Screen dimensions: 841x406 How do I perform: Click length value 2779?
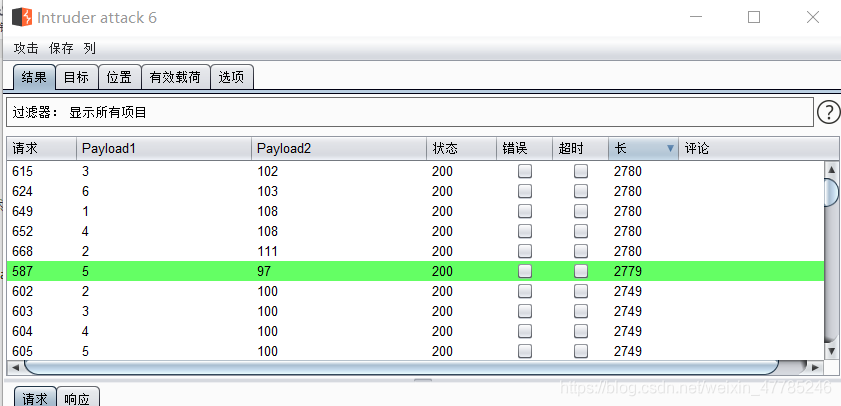628,271
